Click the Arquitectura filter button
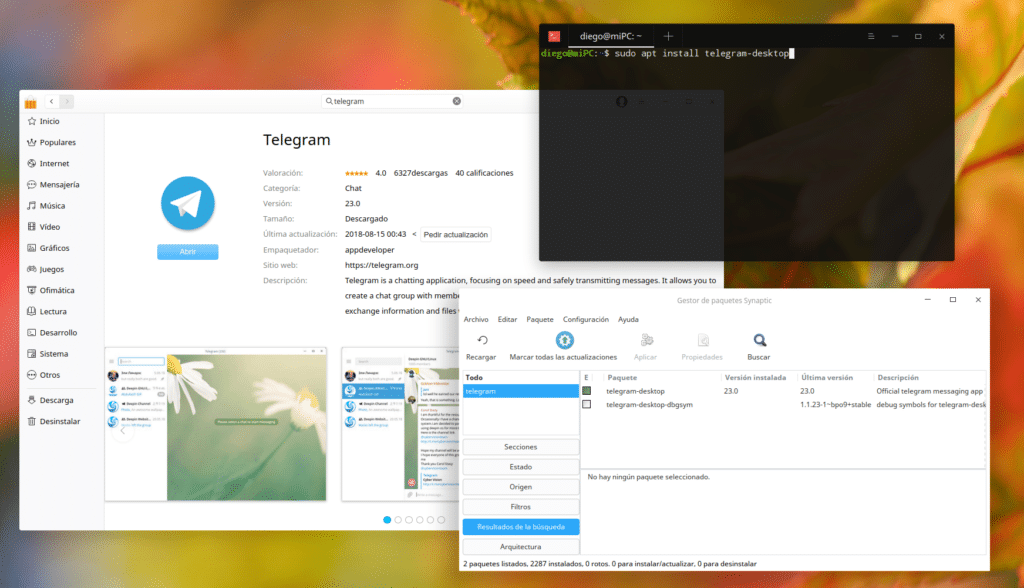 point(520,547)
